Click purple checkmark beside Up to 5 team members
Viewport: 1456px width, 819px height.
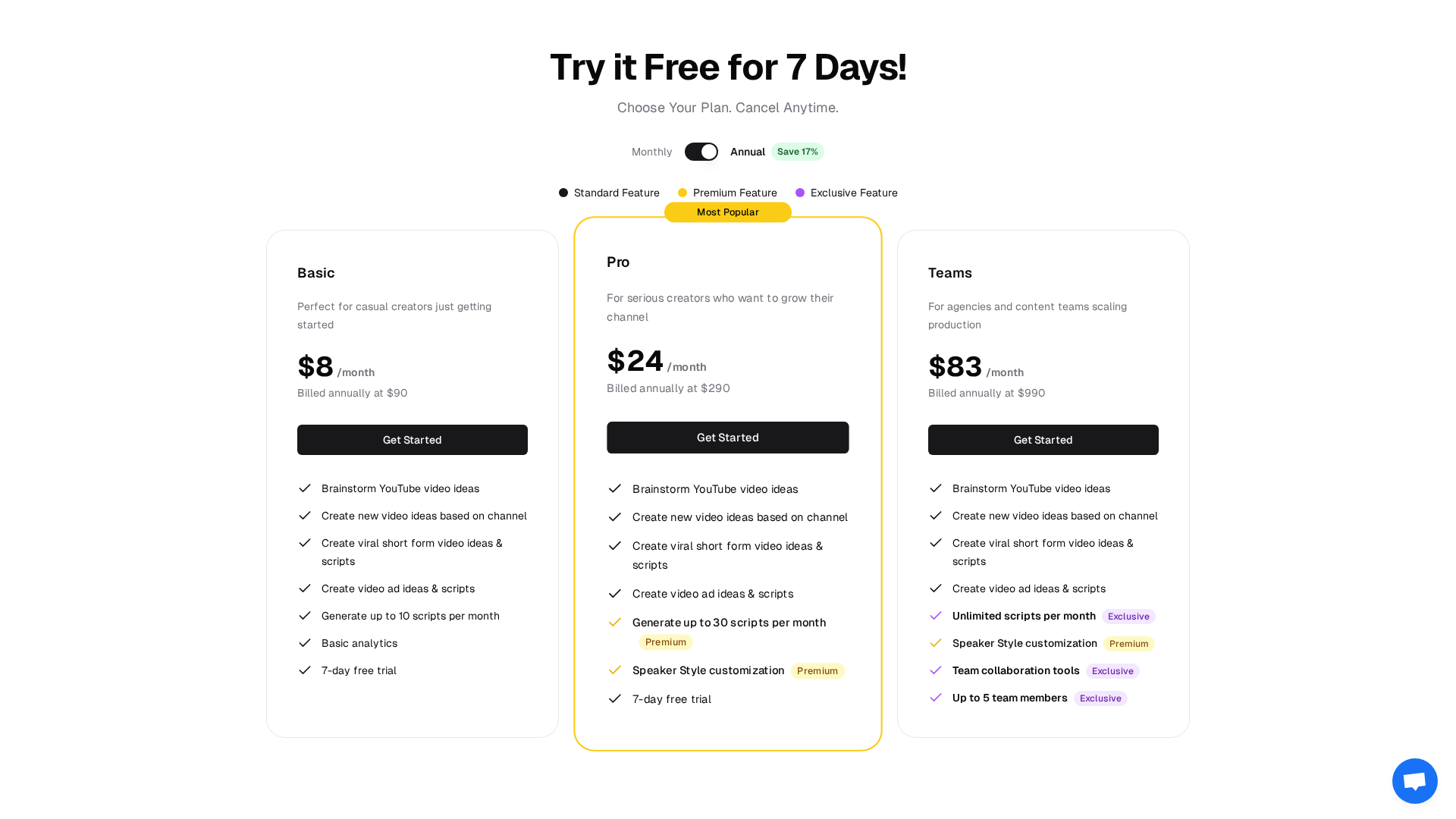936,698
